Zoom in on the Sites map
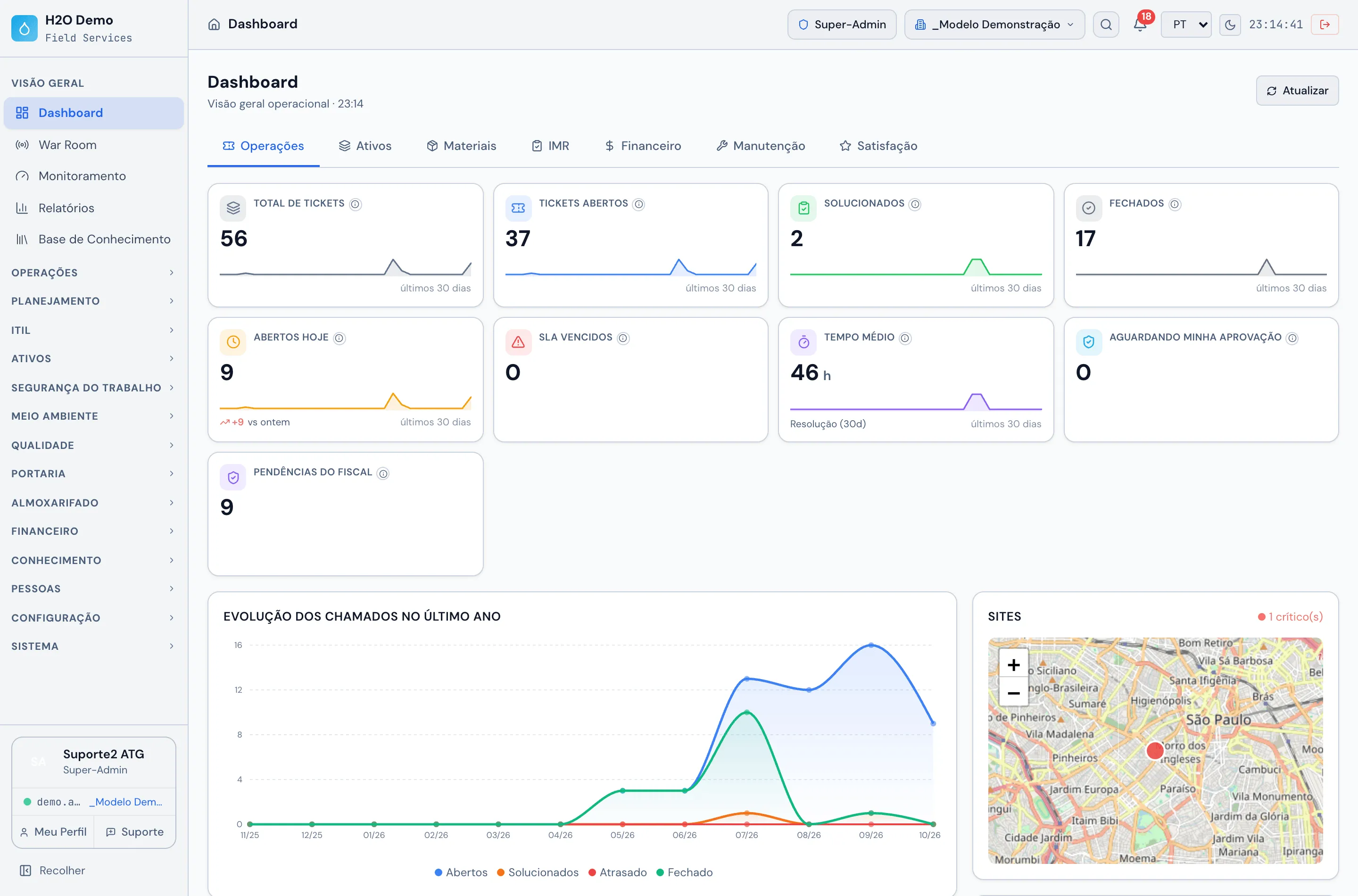 1013,664
